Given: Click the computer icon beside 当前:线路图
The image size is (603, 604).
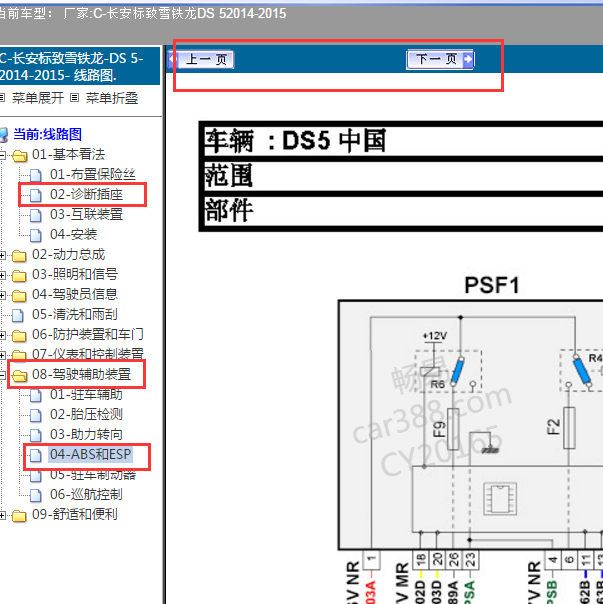Looking at the screenshot, I should point(4,135).
